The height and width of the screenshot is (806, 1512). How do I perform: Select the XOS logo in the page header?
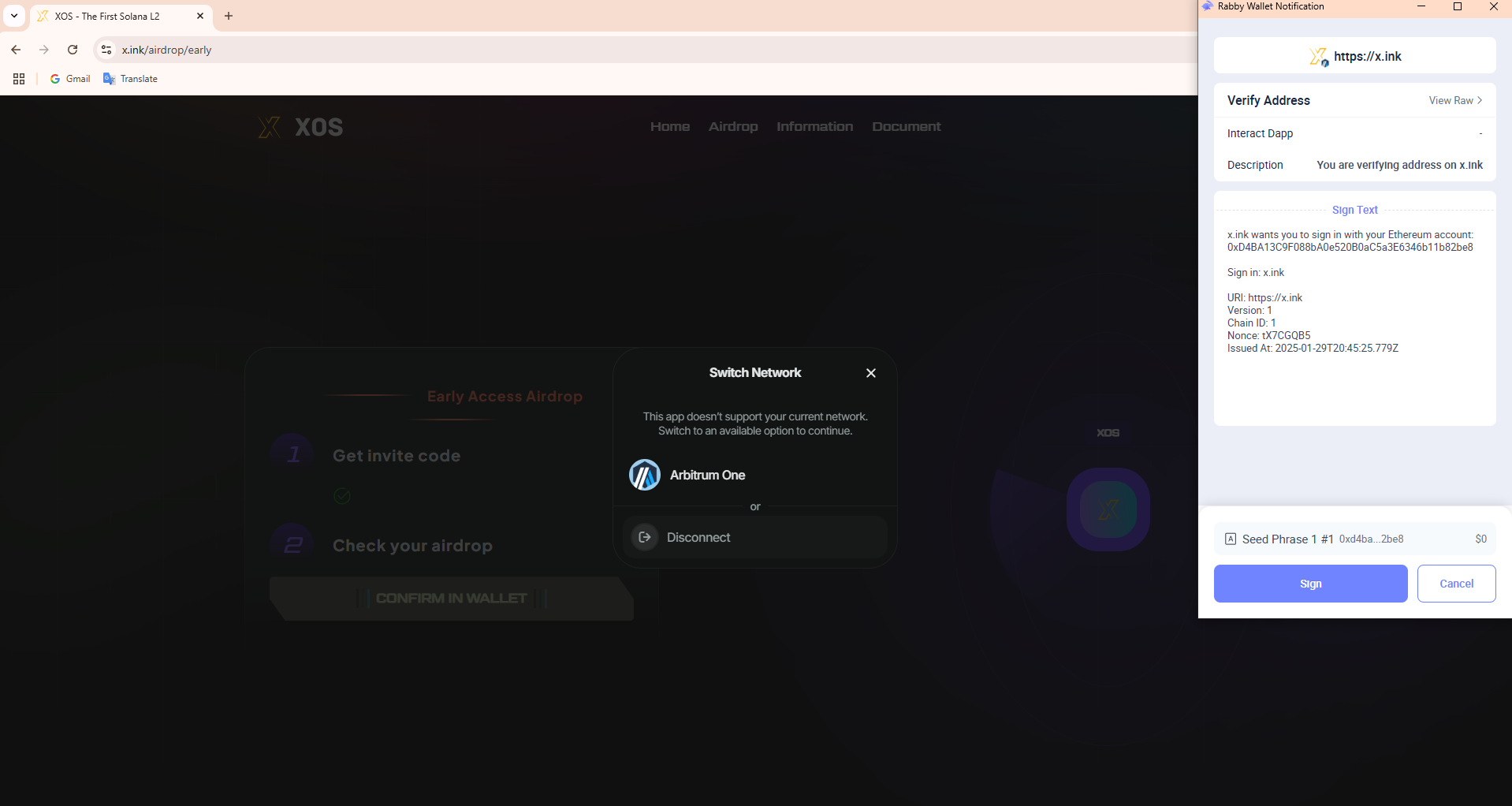coord(269,126)
